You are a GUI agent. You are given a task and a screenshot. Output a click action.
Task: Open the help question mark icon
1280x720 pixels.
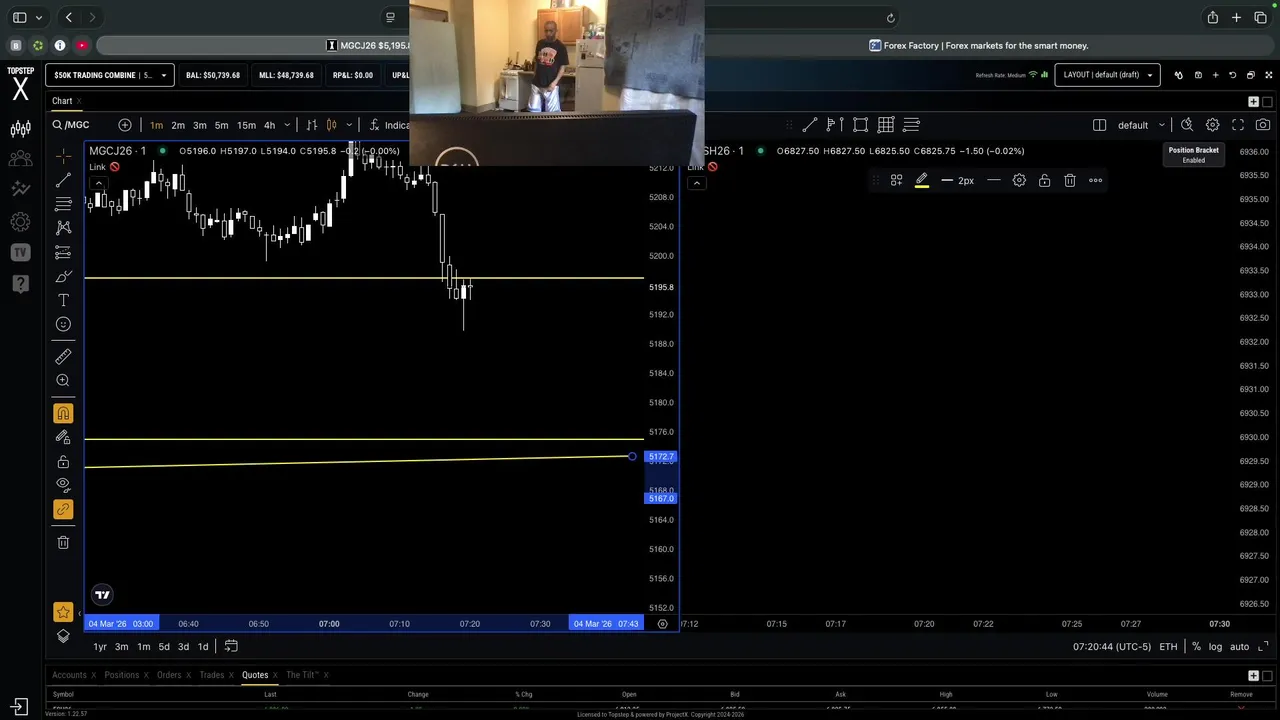(20, 284)
